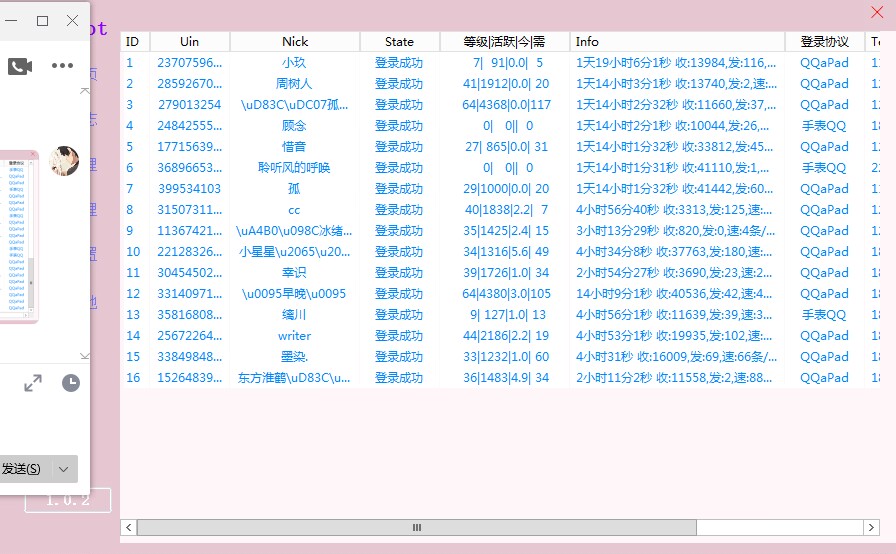Click the 登录协议 column header
The height and width of the screenshot is (554, 896).
[x=824, y=42]
